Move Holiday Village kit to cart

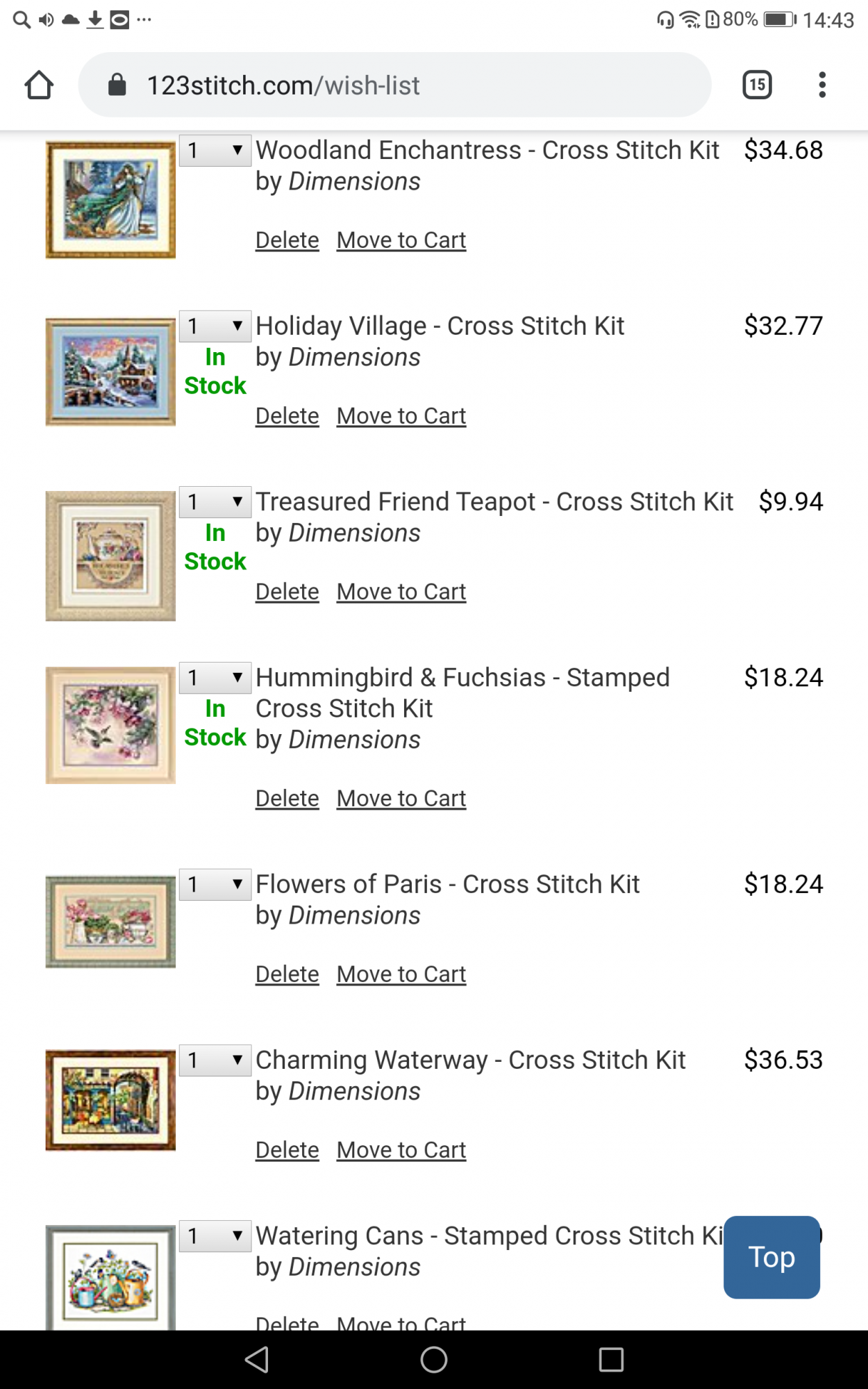(401, 416)
